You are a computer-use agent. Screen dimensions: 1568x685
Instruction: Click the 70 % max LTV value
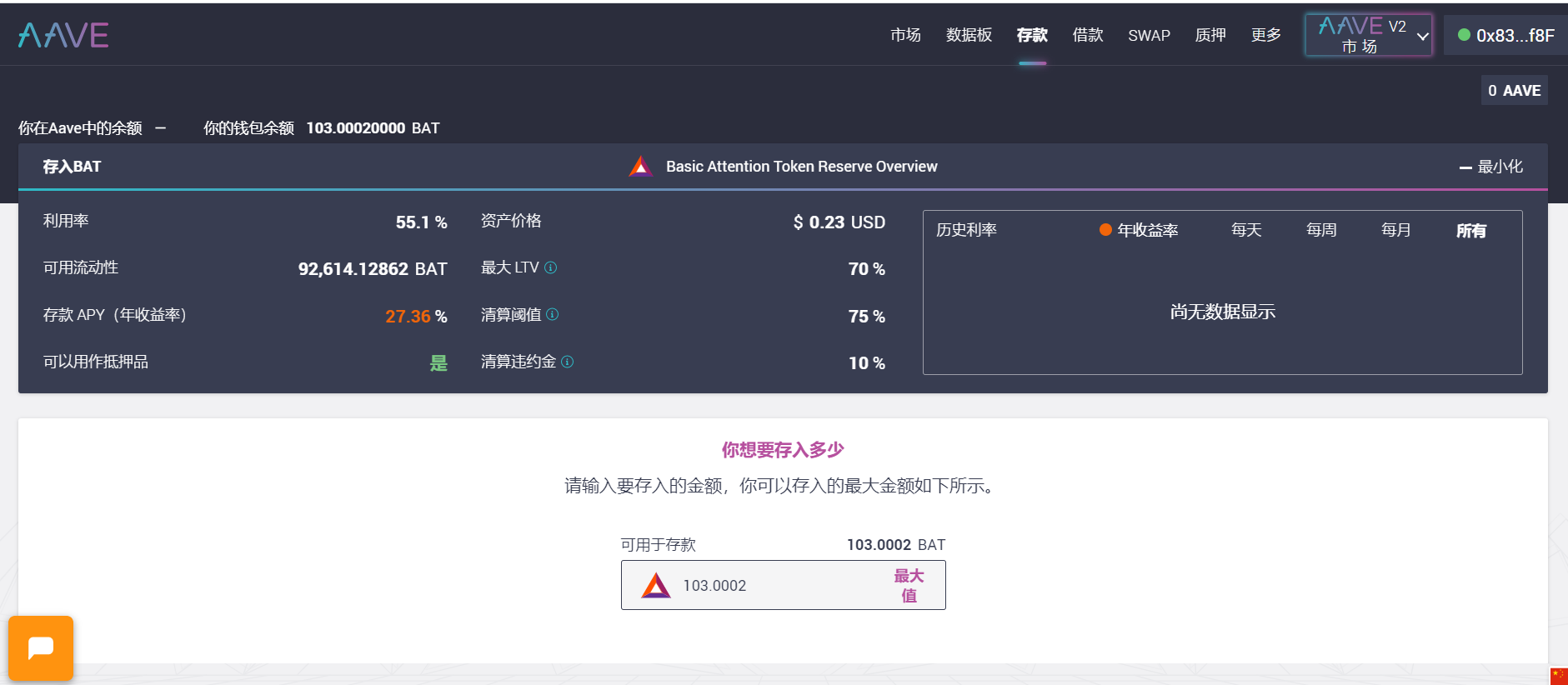point(866,269)
